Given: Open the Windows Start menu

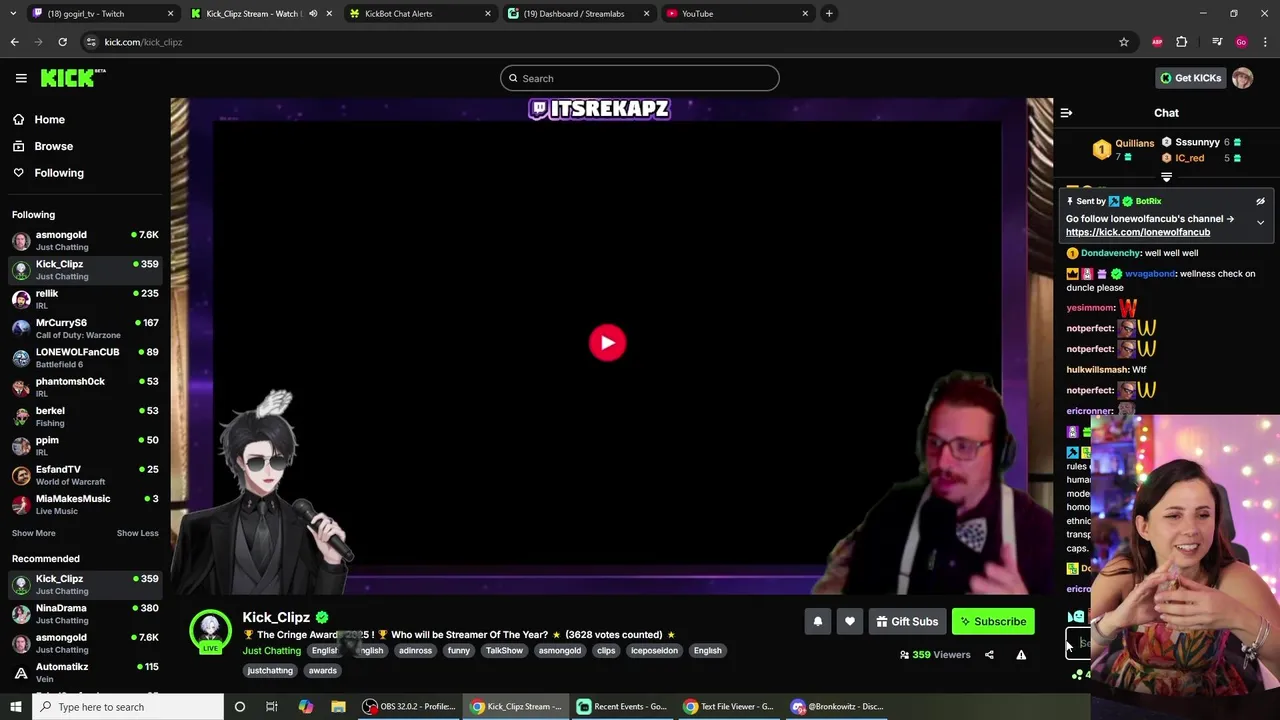Looking at the screenshot, I should (x=16, y=707).
